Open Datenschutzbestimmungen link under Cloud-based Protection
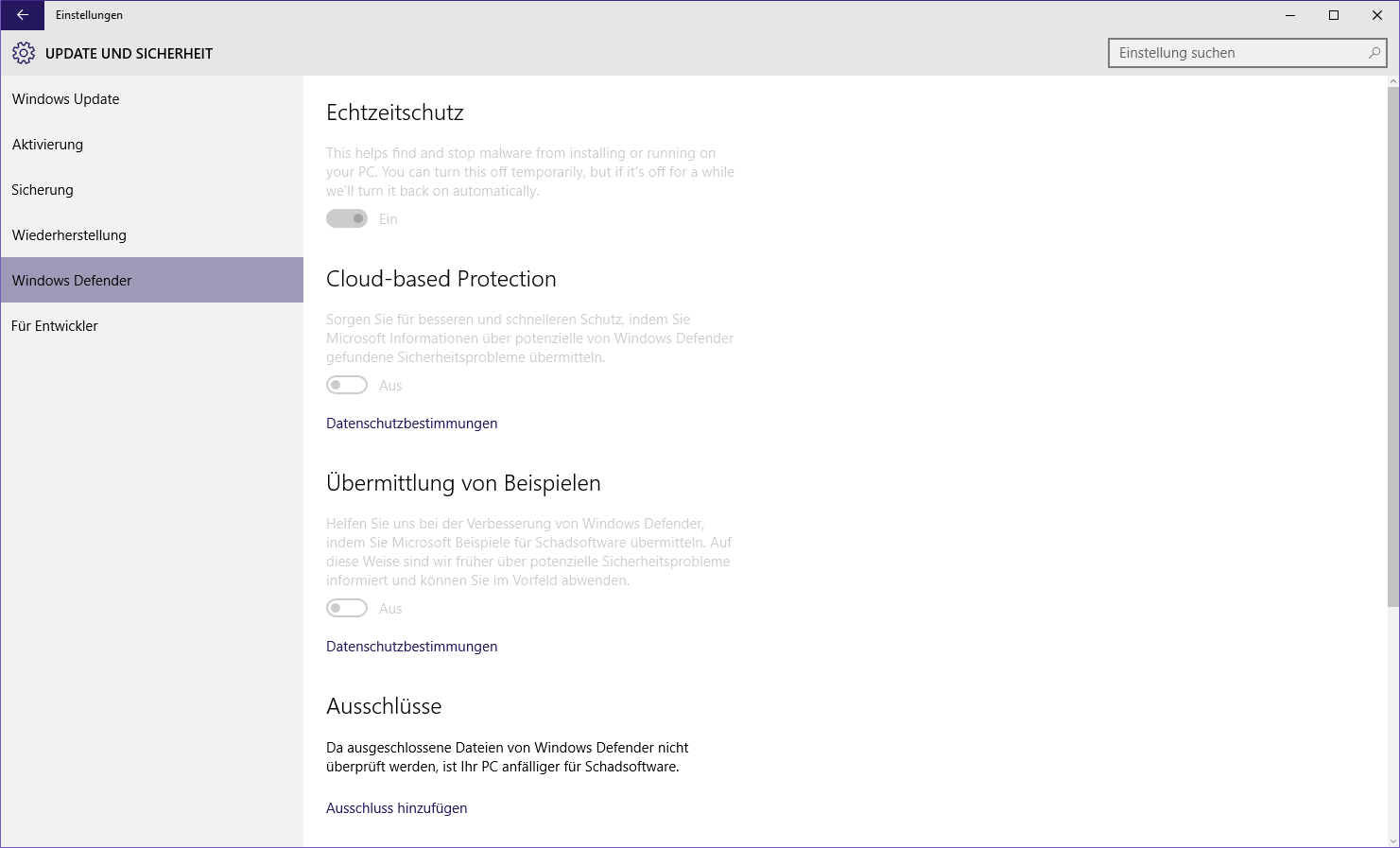This screenshot has width=1400, height=848. point(412,424)
